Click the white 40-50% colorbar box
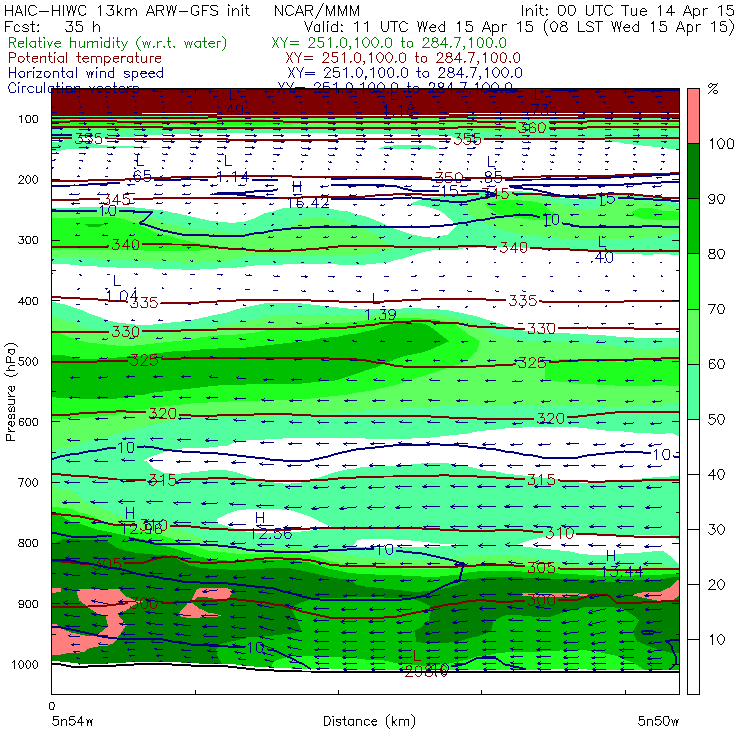Screen dimensions: 740x740 (693, 446)
